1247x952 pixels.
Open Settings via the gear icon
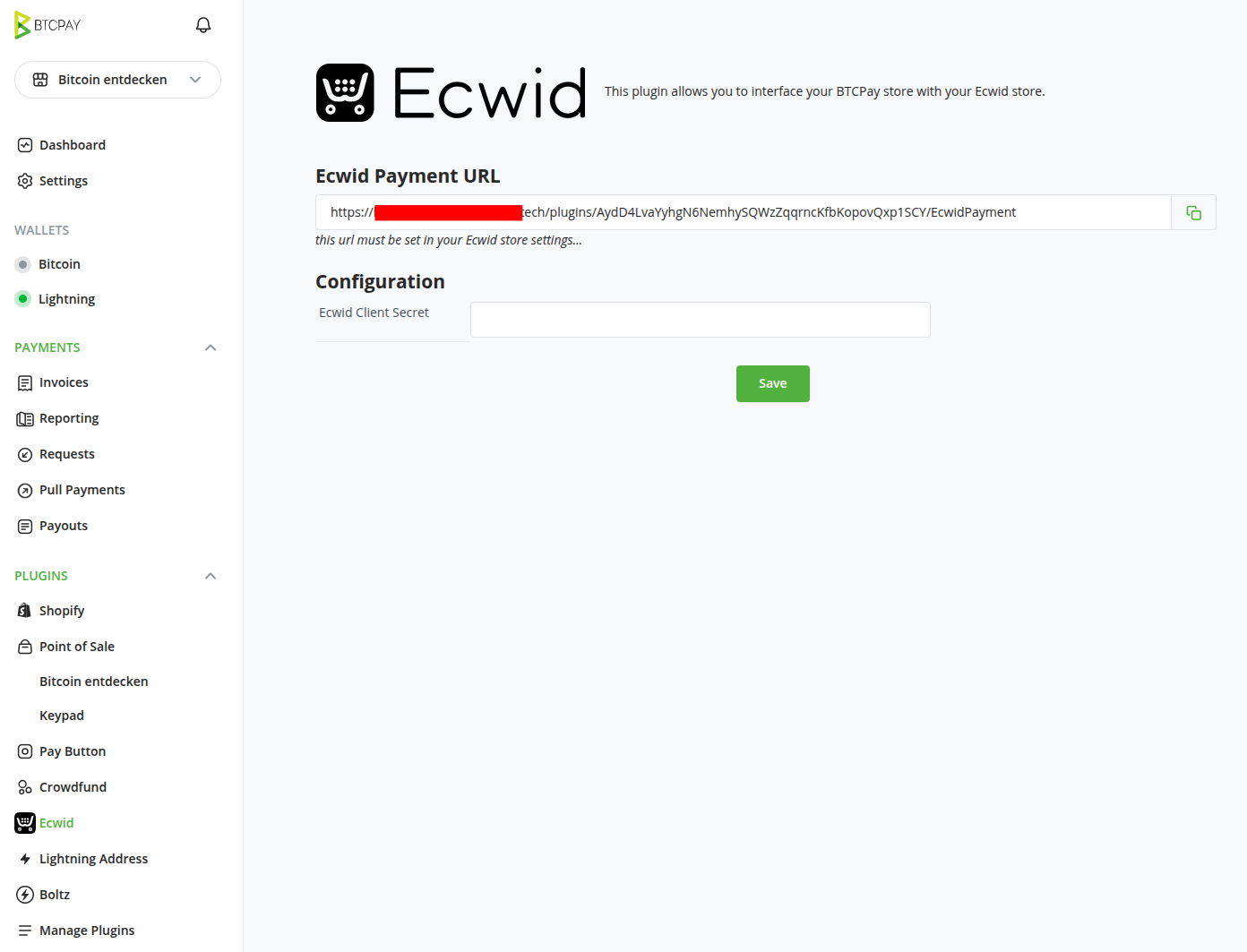[x=24, y=180]
